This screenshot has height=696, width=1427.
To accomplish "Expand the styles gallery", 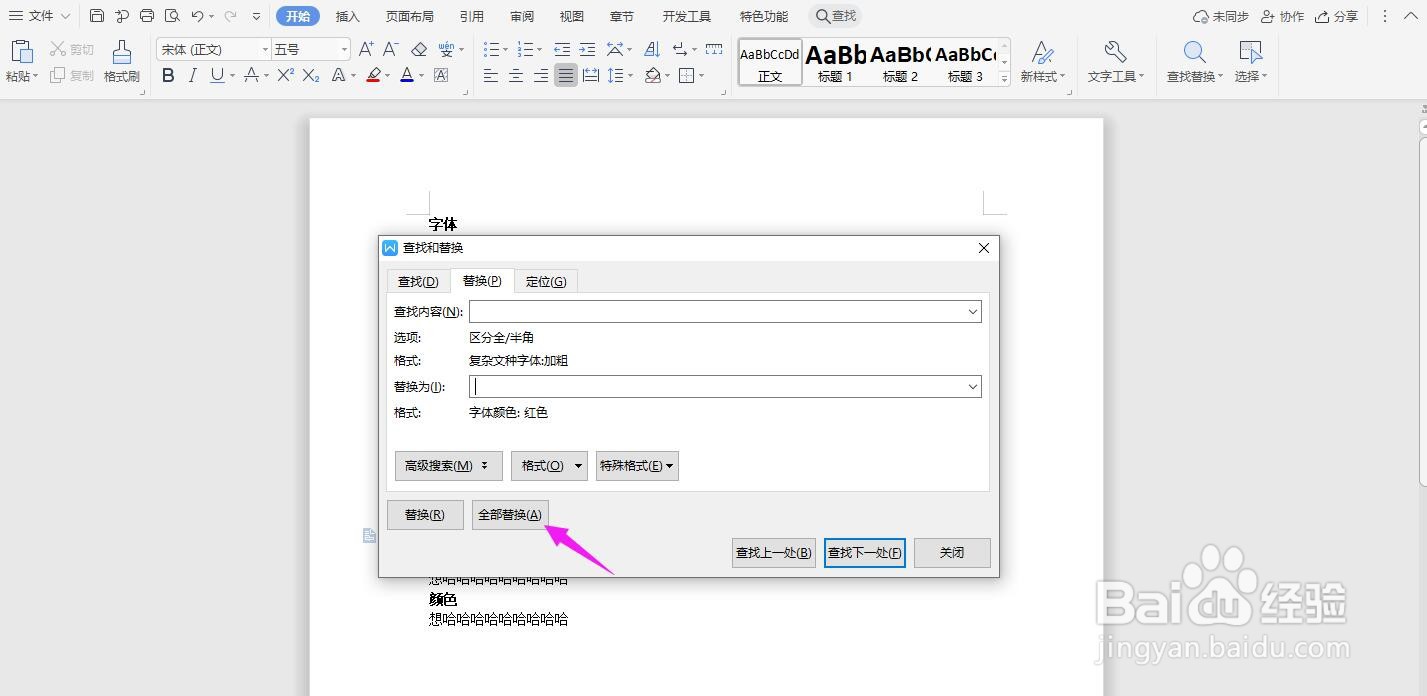I will pos(1004,78).
